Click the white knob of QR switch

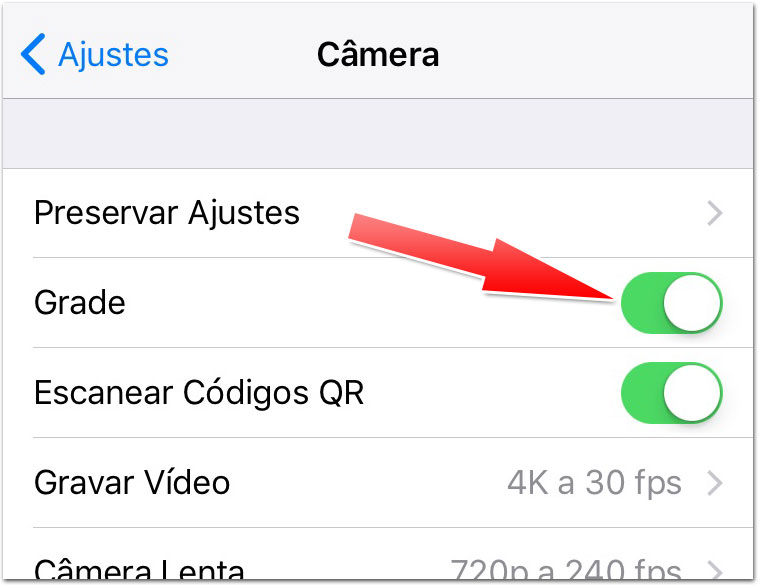tap(692, 393)
